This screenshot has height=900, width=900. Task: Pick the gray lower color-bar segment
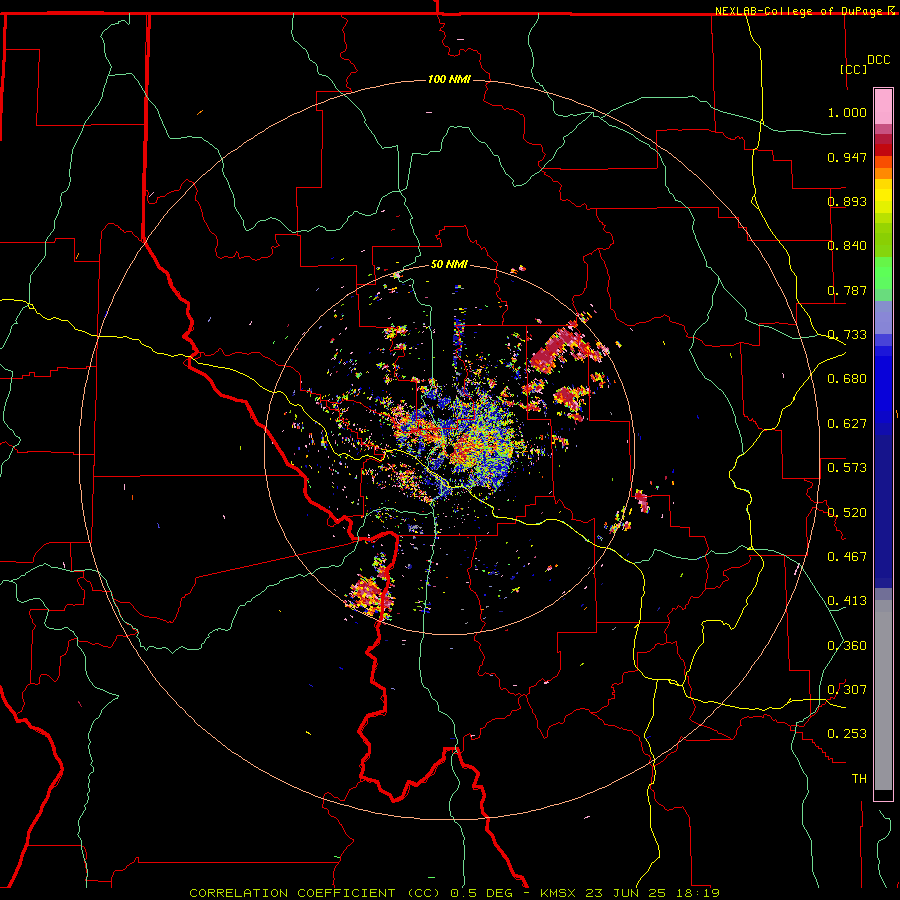(x=883, y=695)
